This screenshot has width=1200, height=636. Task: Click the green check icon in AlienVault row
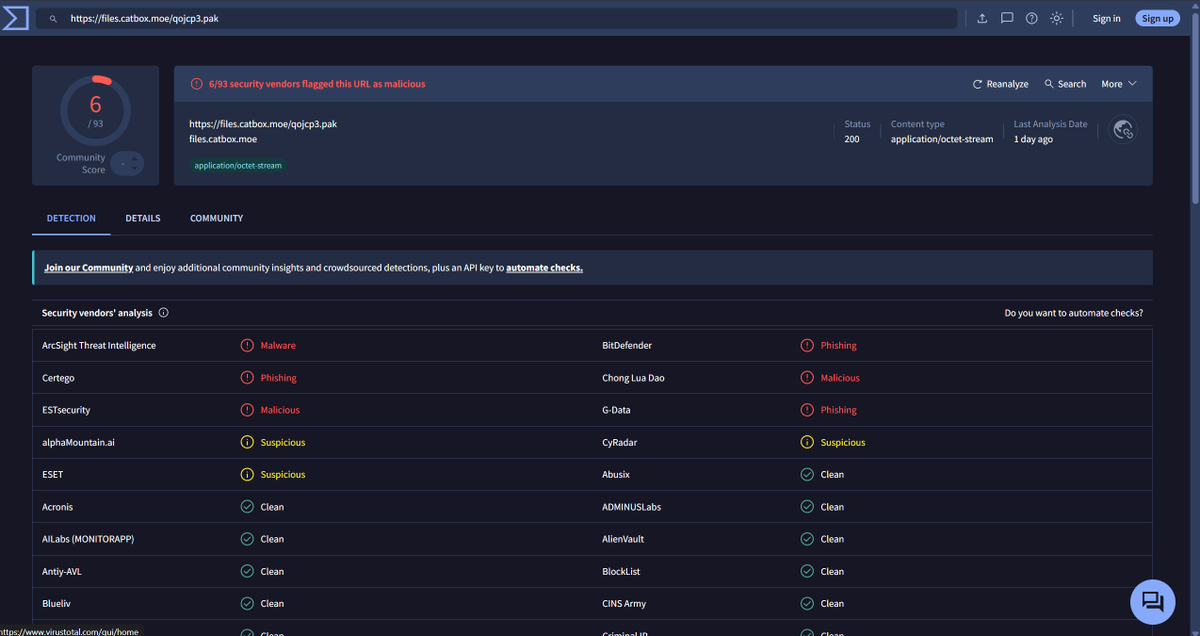click(x=807, y=539)
